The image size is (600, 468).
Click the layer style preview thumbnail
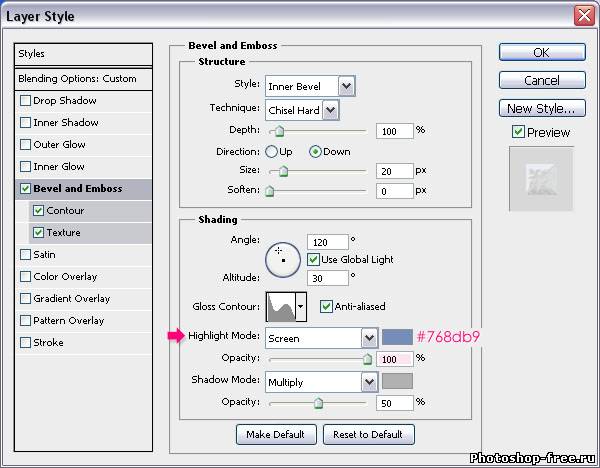541,179
